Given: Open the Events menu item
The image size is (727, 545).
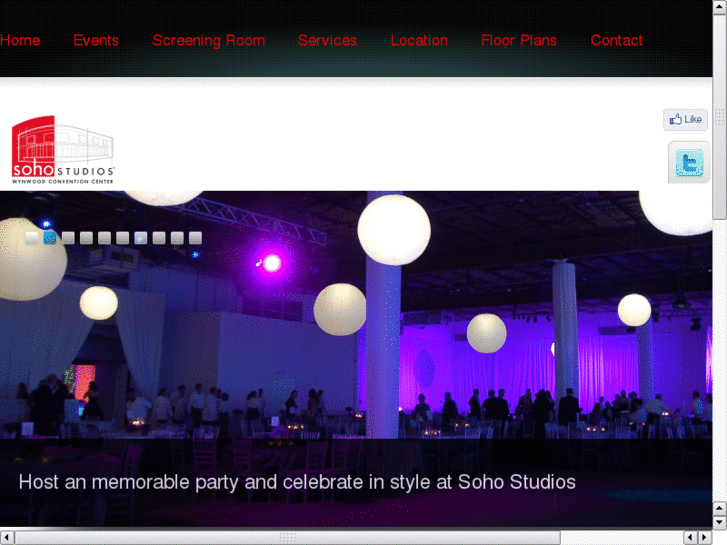Looking at the screenshot, I should pos(96,40).
